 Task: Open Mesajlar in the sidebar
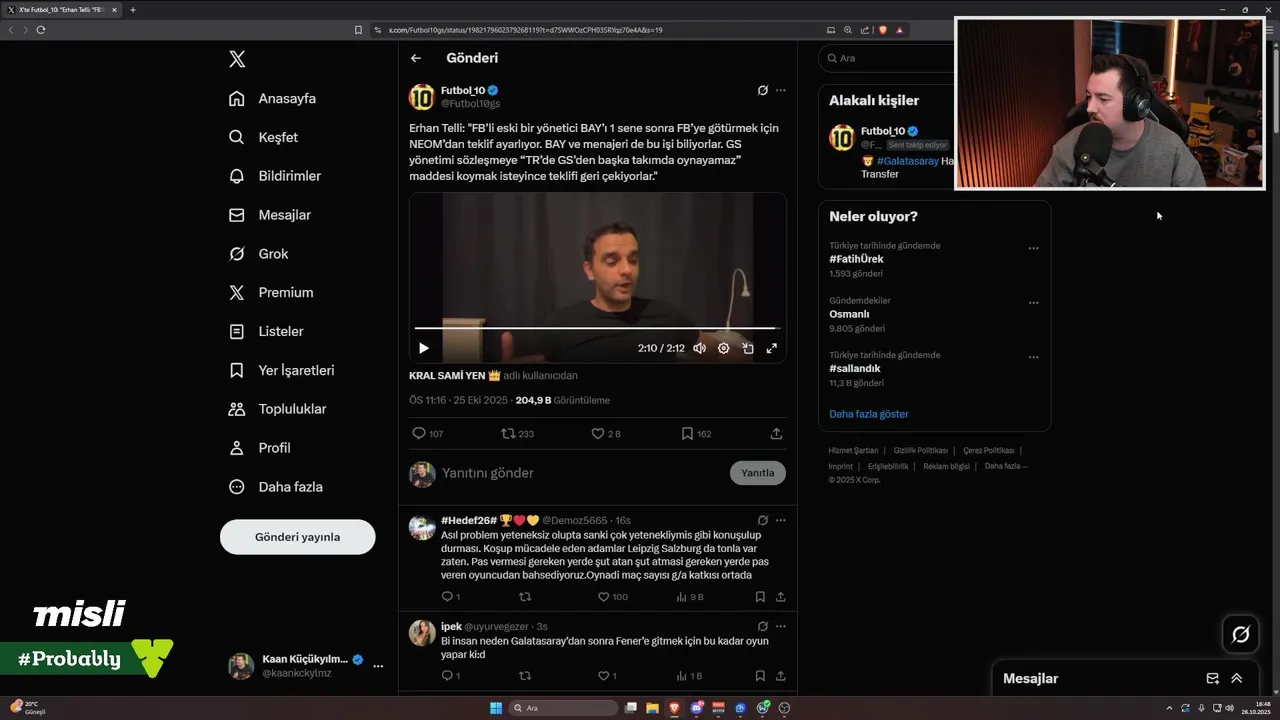point(269,215)
